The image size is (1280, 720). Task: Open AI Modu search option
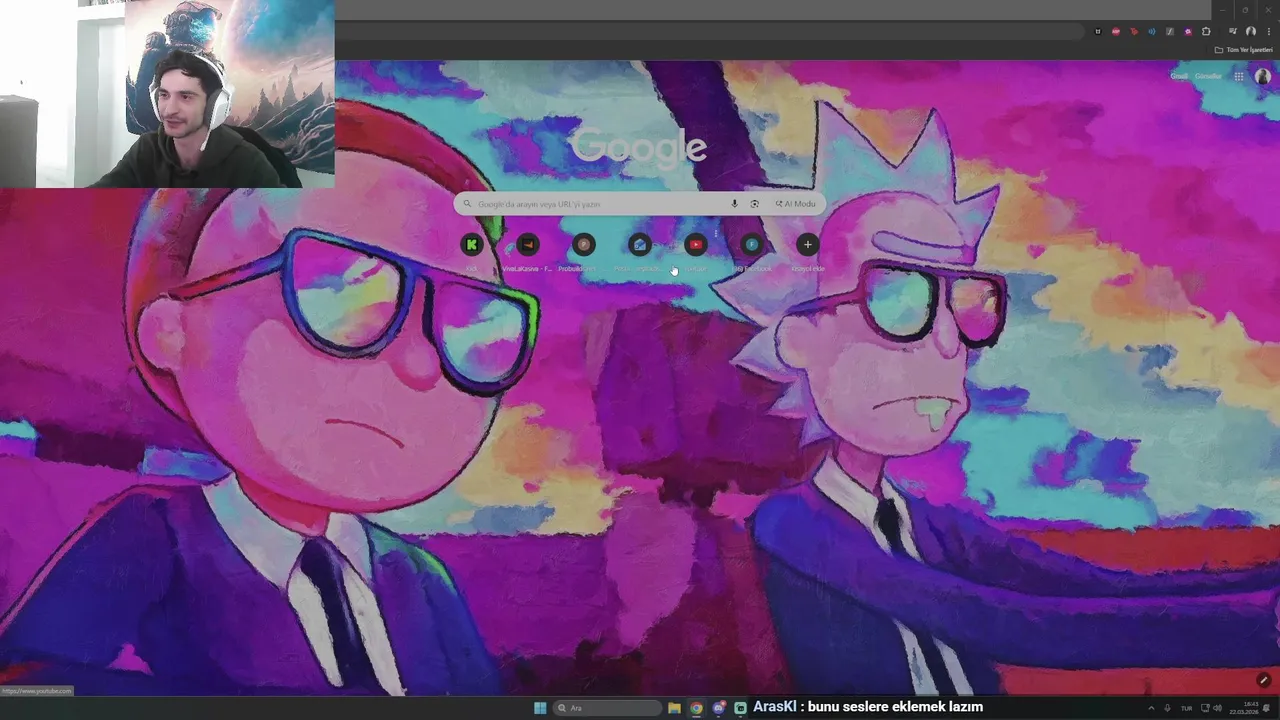tap(795, 204)
